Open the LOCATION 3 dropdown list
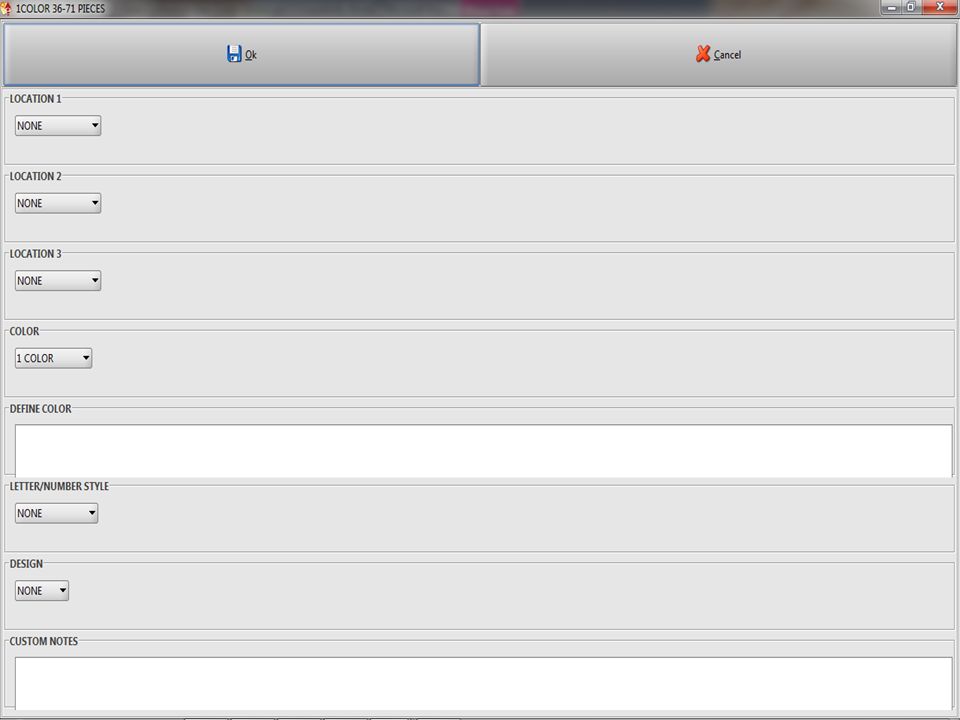The height and width of the screenshot is (720, 960). coord(58,280)
